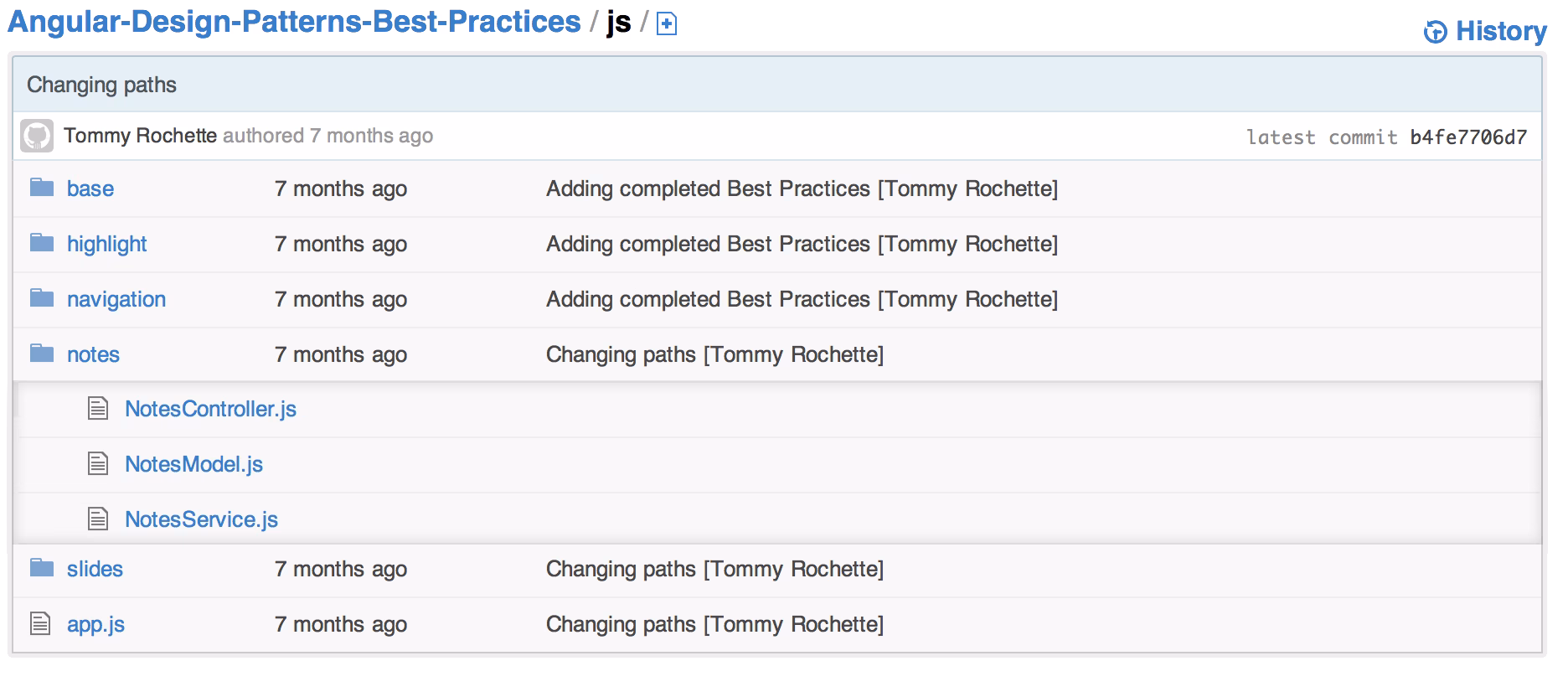The height and width of the screenshot is (697, 1568).
Task: Click the create new file plus icon
Action: pyautogui.click(x=667, y=24)
